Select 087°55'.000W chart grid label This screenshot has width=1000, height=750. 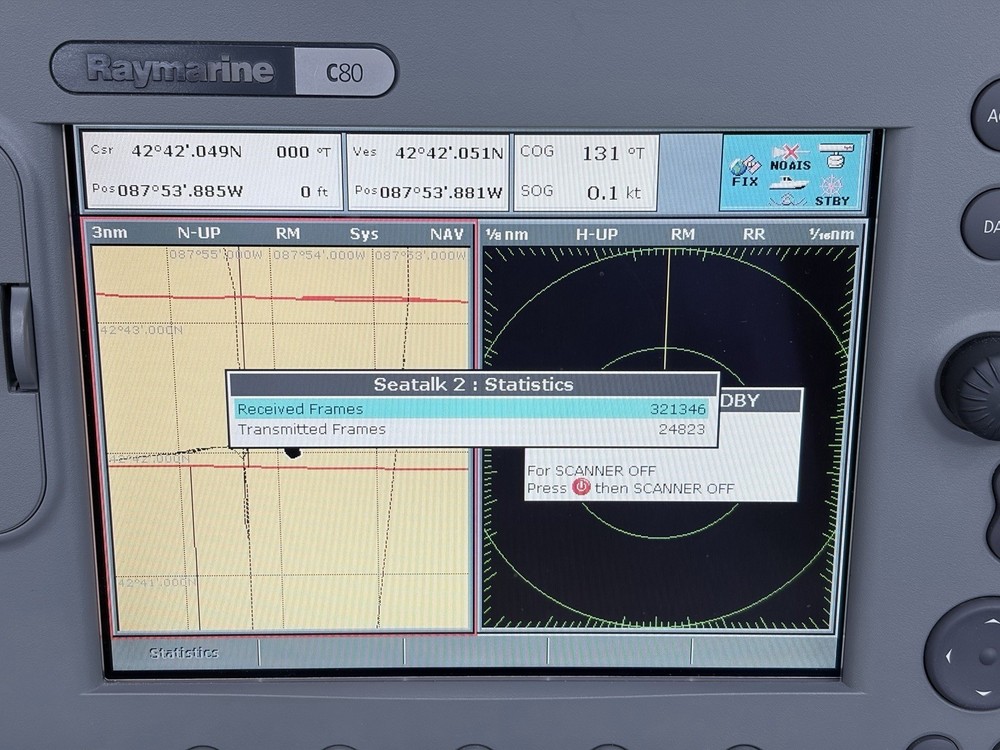[x=216, y=254]
